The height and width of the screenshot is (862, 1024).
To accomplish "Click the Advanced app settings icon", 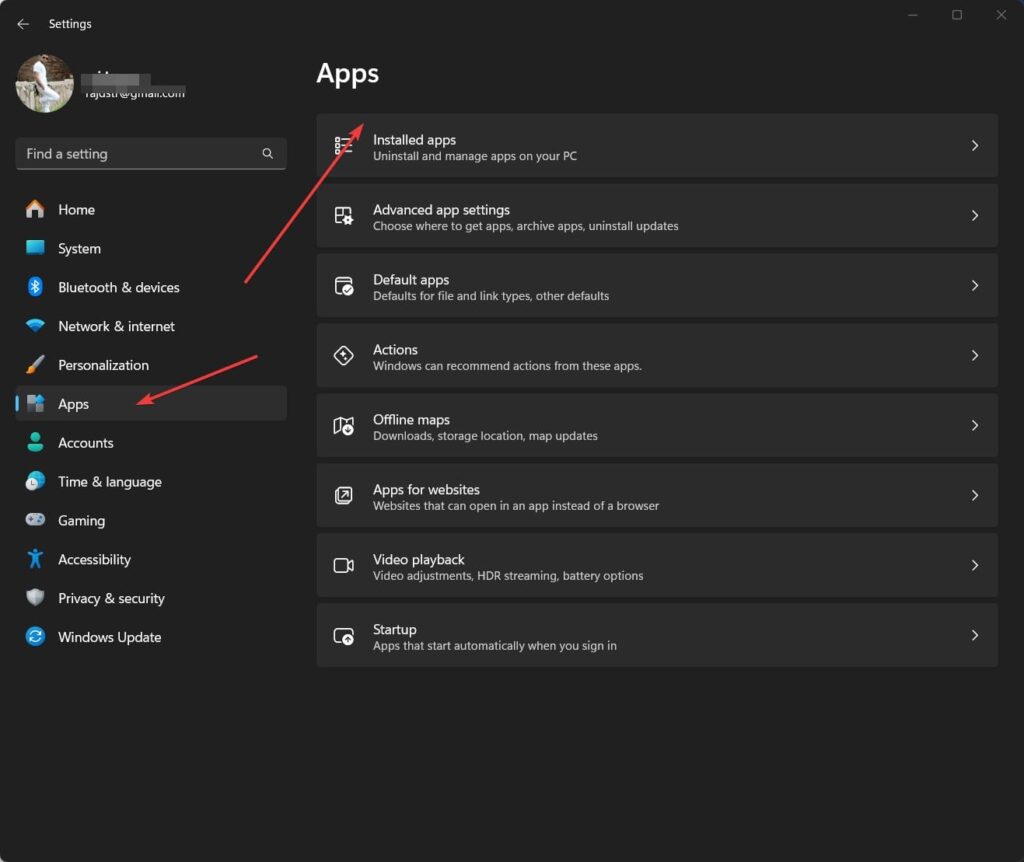I will pos(344,216).
